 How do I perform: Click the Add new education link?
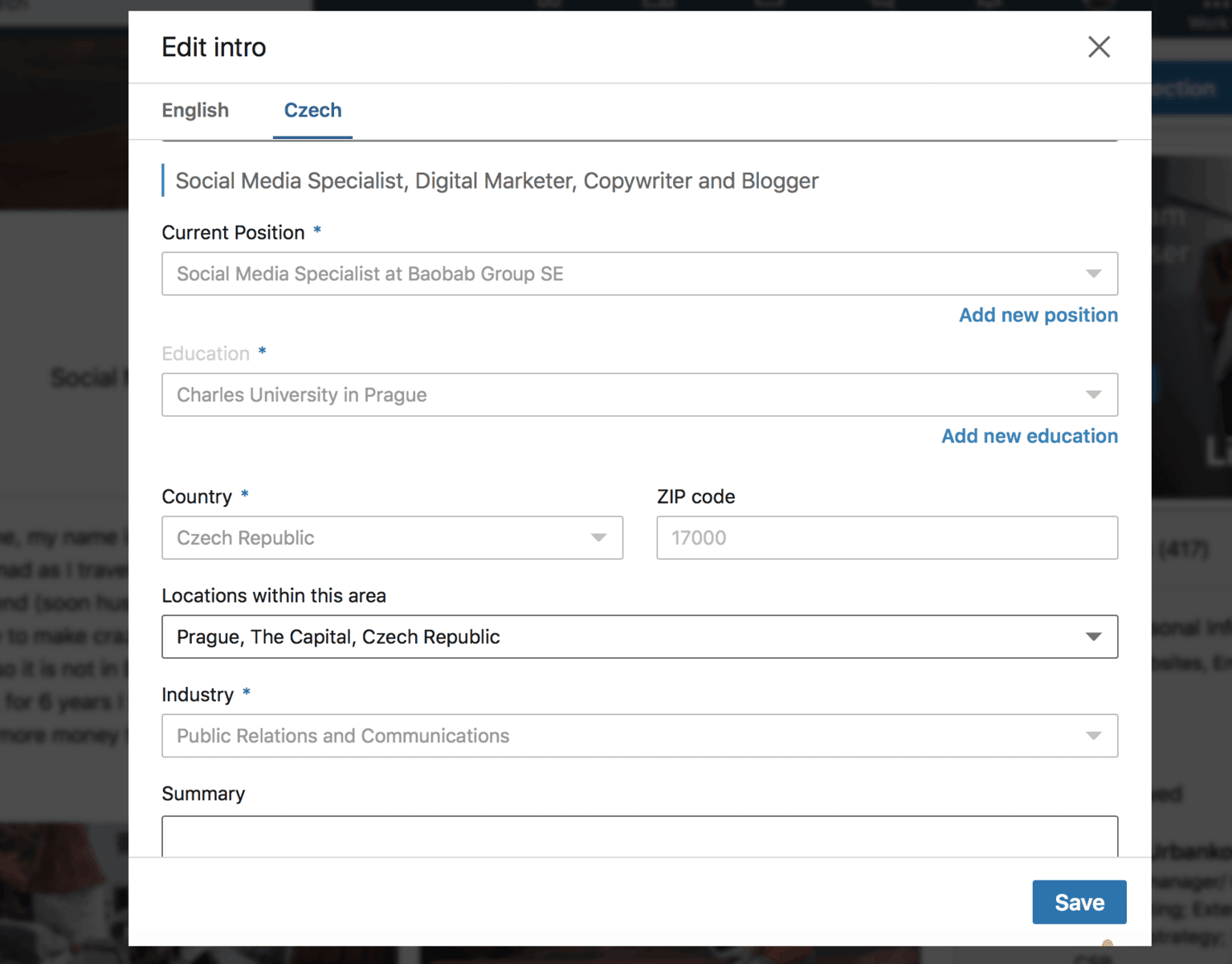click(x=1029, y=436)
